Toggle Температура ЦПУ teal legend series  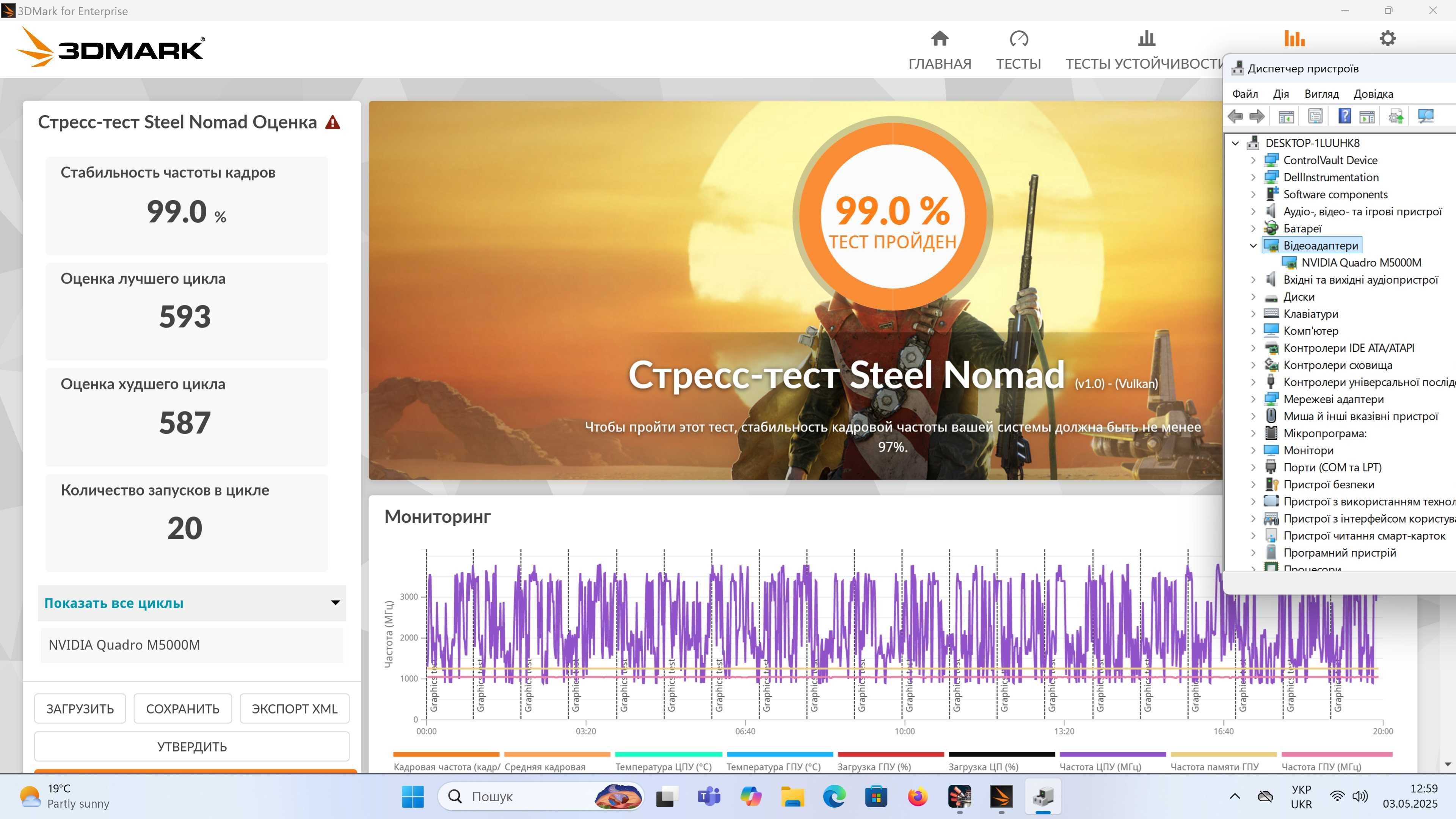[668, 761]
